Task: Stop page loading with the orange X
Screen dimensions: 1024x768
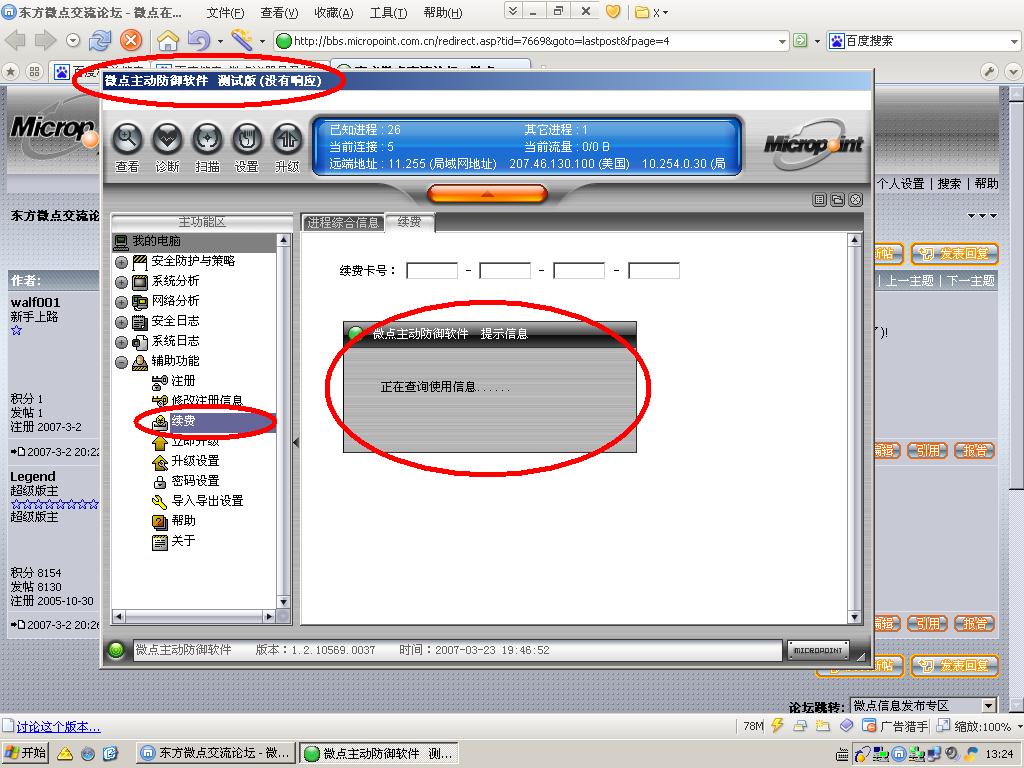Action: [x=131, y=40]
